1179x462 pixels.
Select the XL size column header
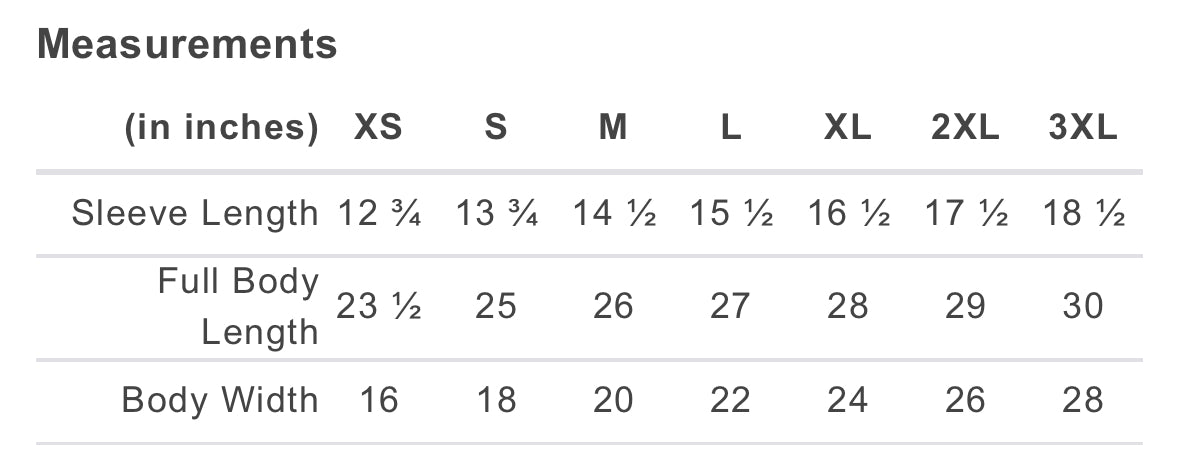point(848,128)
